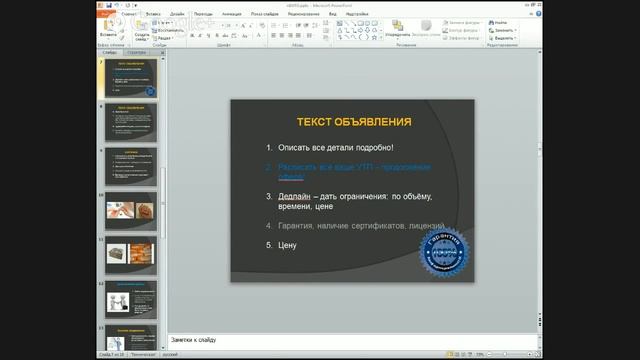Open Контур фигуры shape outline dropdown
This screenshot has width=640, height=360.
461,30
